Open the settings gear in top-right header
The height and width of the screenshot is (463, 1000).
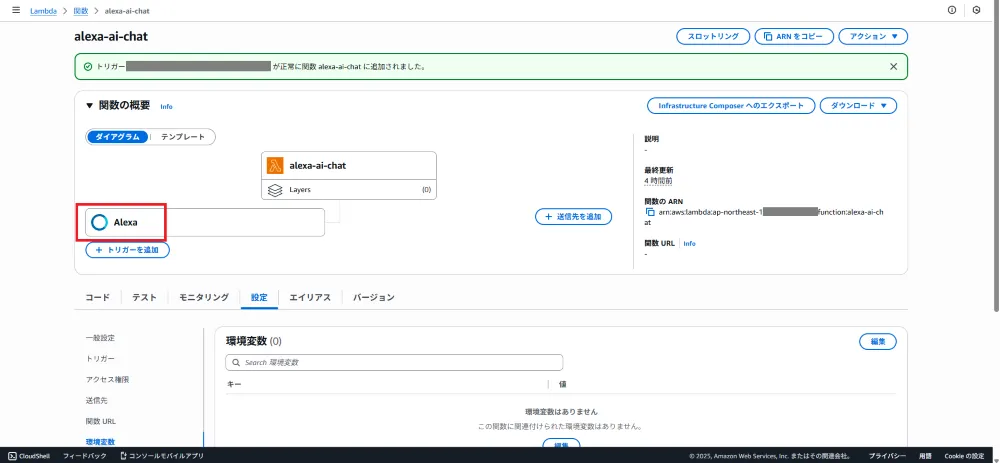(x=976, y=9)
